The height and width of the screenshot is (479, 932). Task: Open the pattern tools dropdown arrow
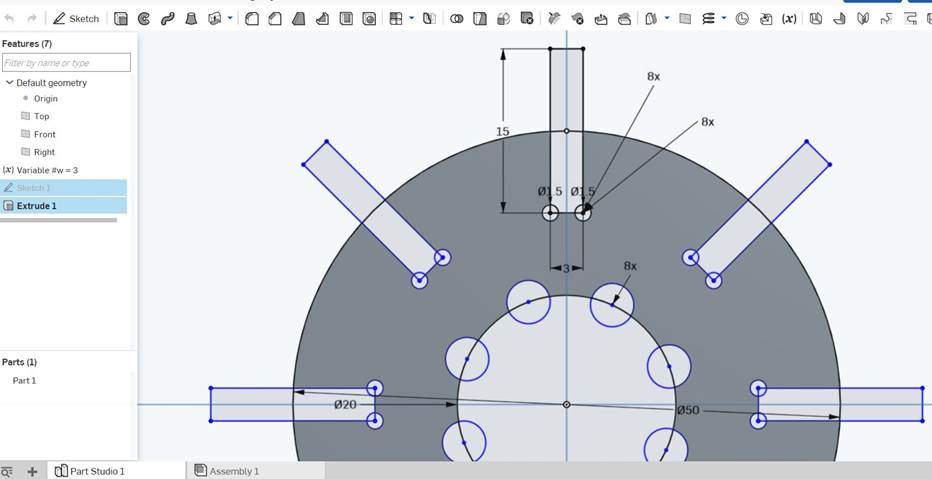click(x=412, y=18)
